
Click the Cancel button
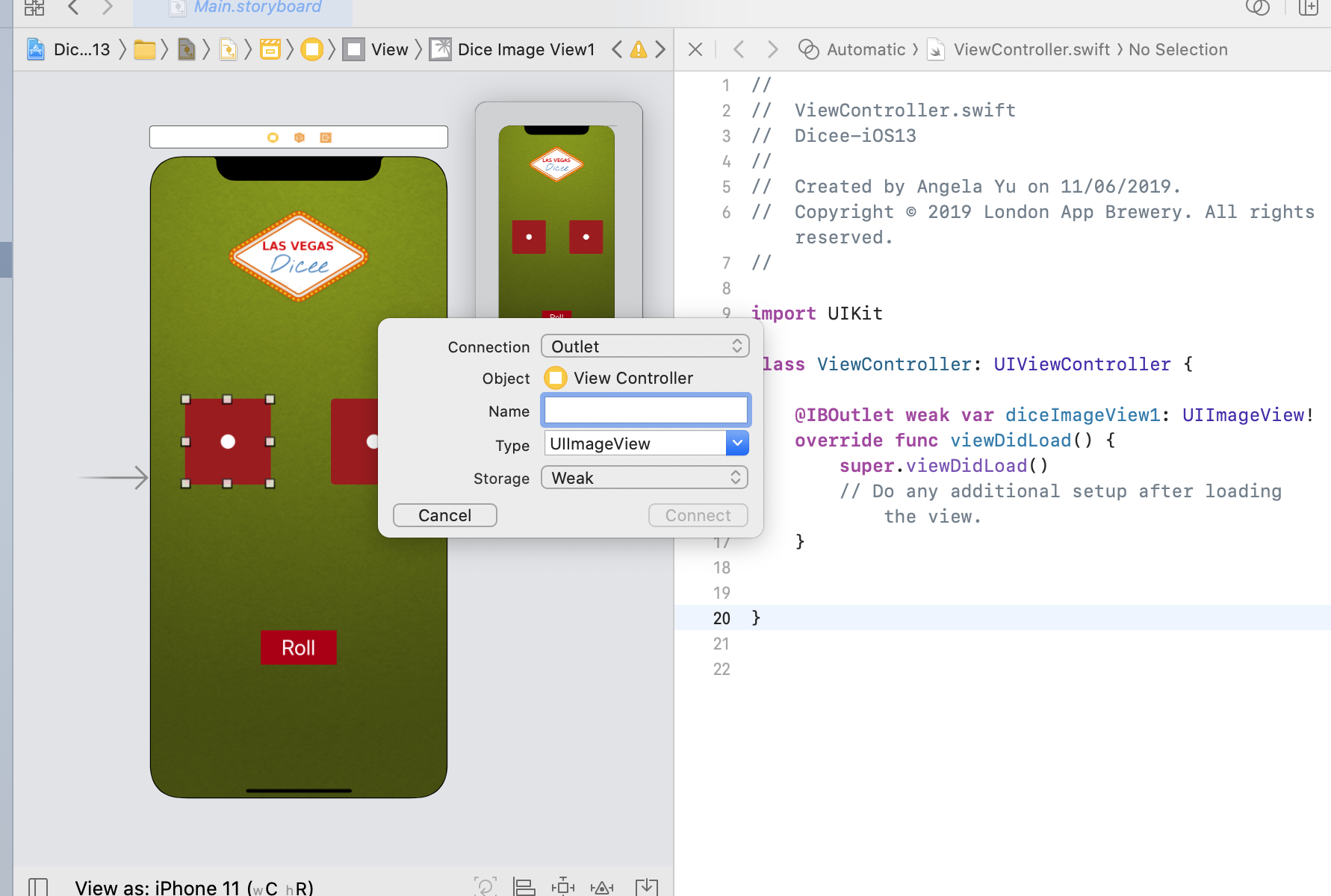[444, 515]
